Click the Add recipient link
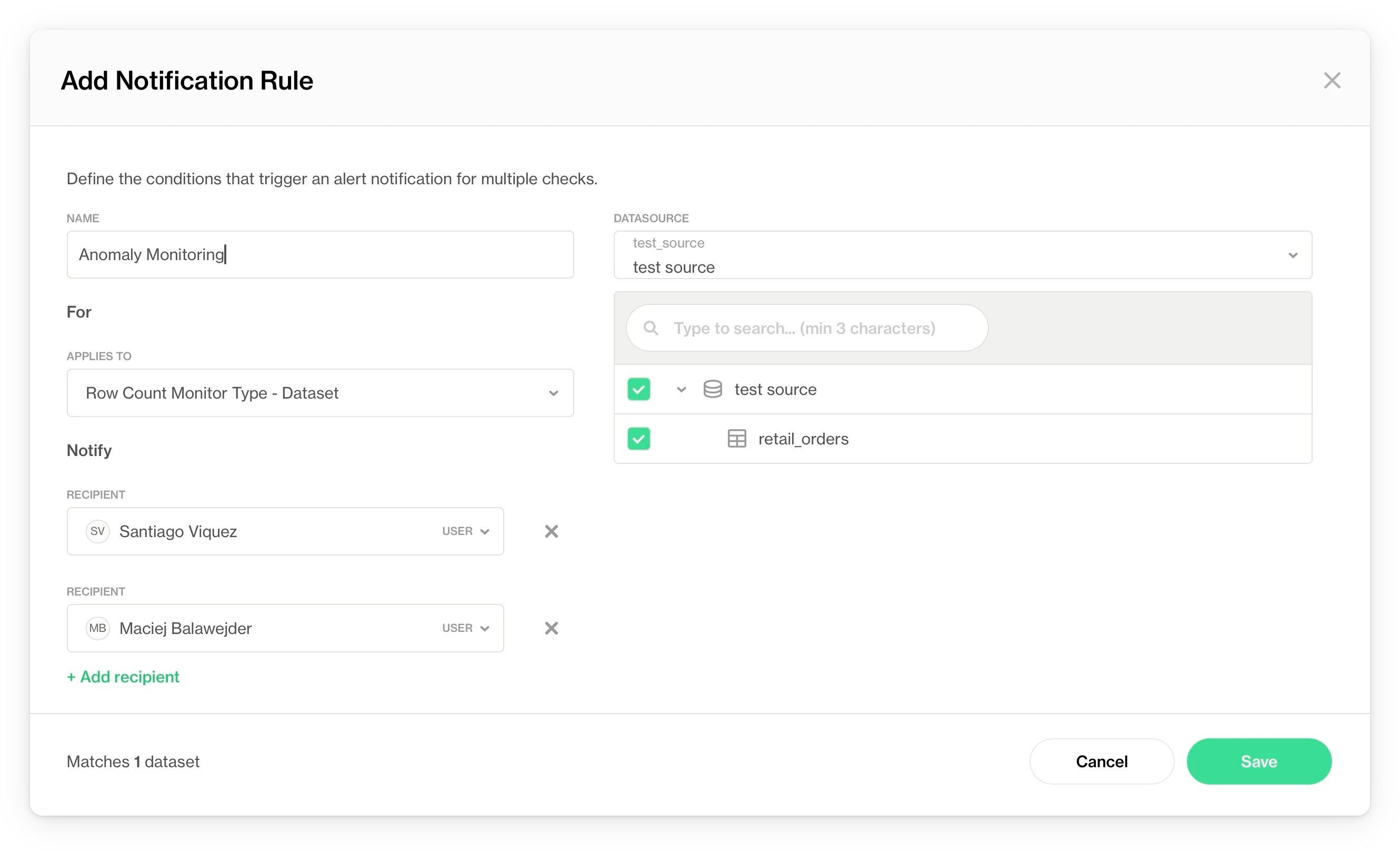The height and width of the screenshot is (852, 1400). click(123, 677)
